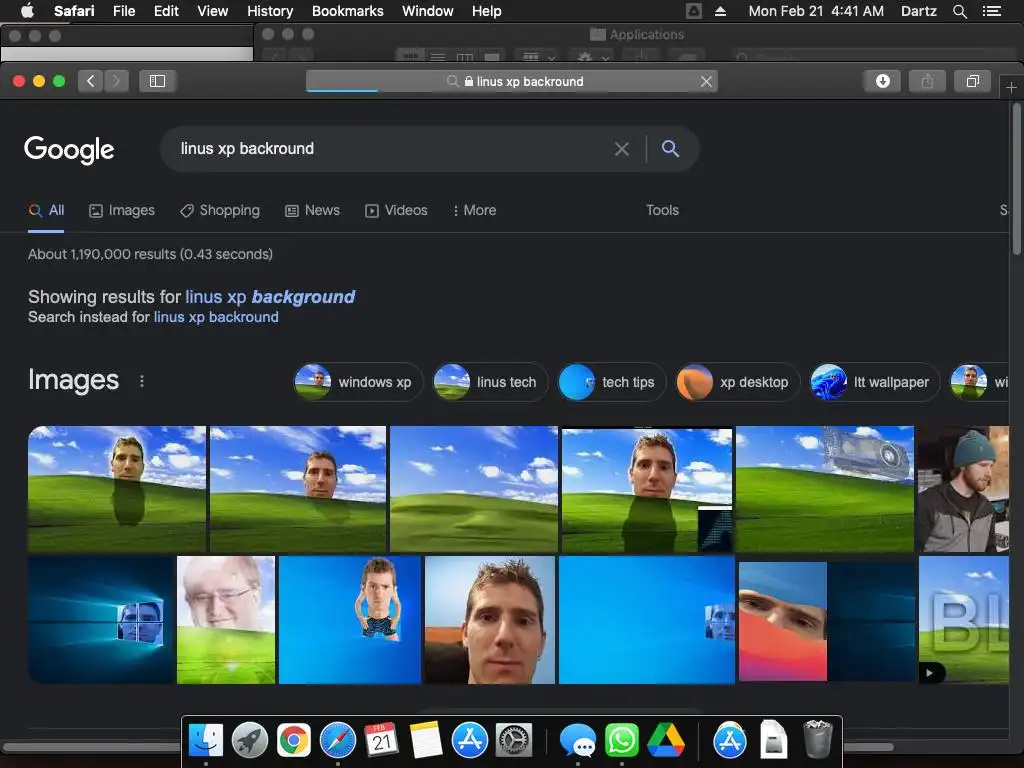
Task: Expand the More search options
Action: [x=474, y=210]
